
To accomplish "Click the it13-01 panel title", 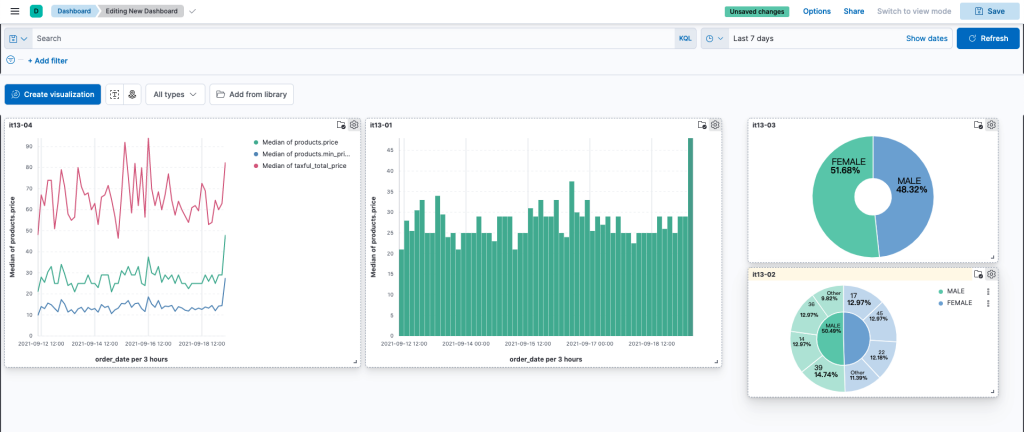I will (381, 125).
